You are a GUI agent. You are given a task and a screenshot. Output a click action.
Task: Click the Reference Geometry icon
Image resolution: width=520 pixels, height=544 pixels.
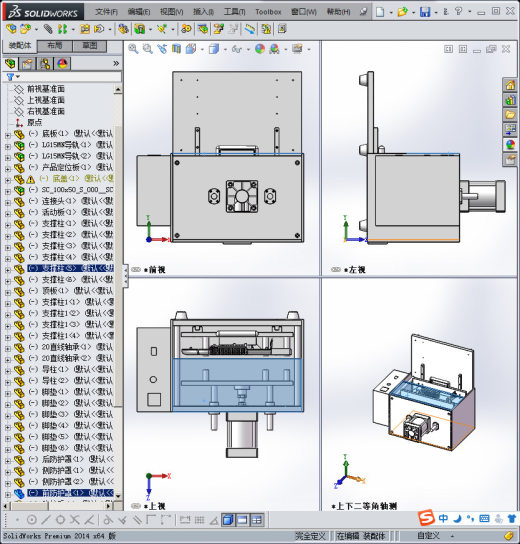(162, 29)
